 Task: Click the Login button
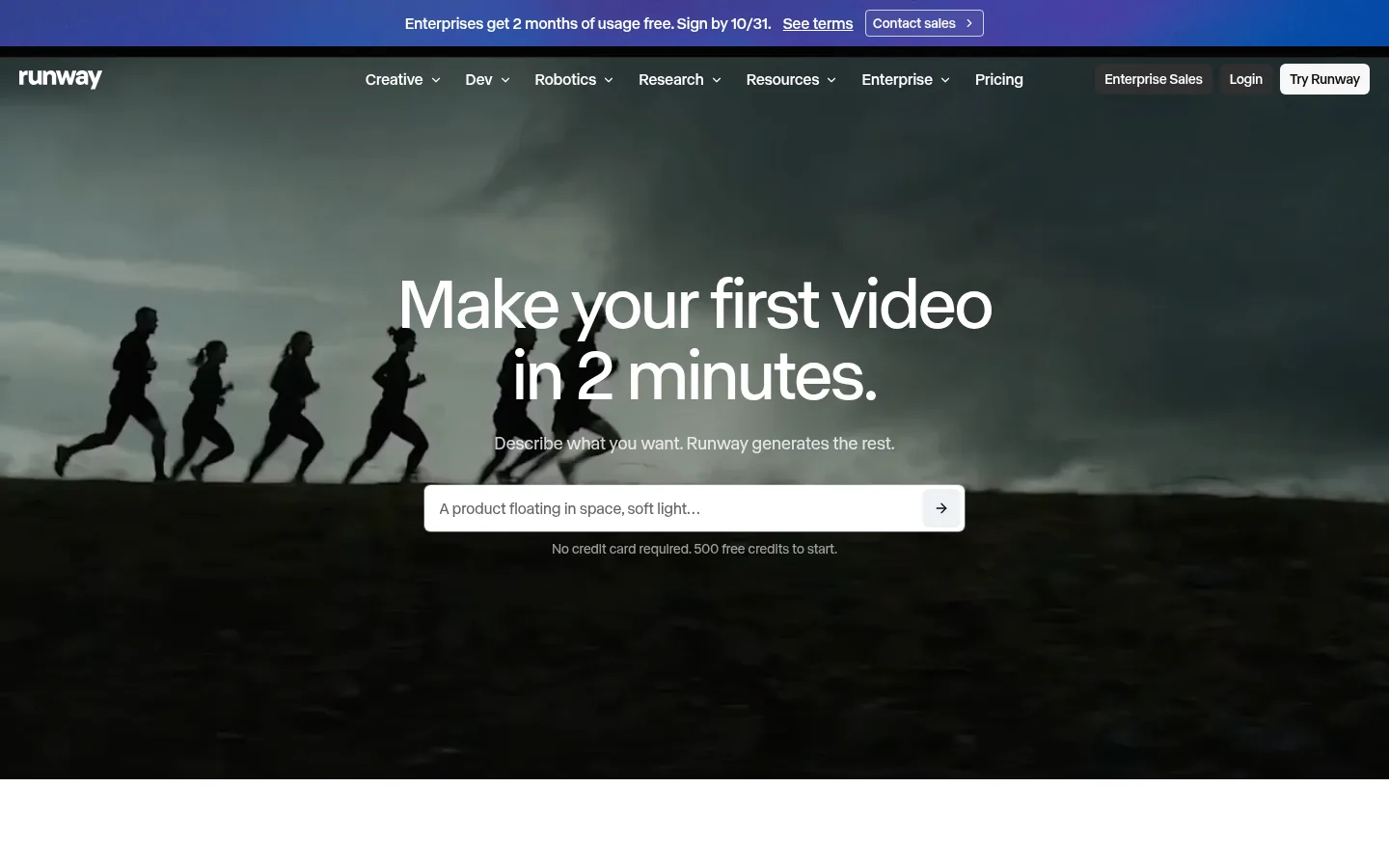point(1245,79)
